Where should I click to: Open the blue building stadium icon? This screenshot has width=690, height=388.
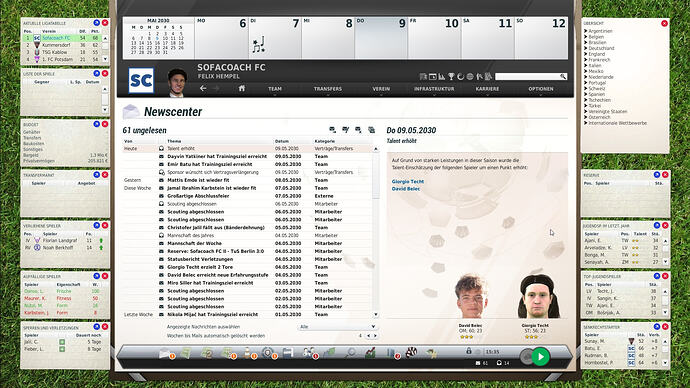click(x=391, y=352)
